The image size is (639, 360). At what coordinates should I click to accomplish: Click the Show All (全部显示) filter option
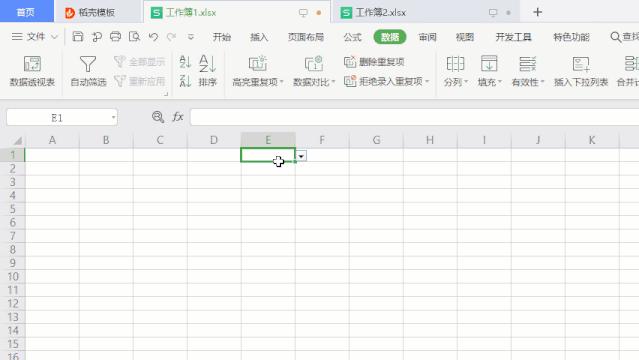(x=140, y=62)
